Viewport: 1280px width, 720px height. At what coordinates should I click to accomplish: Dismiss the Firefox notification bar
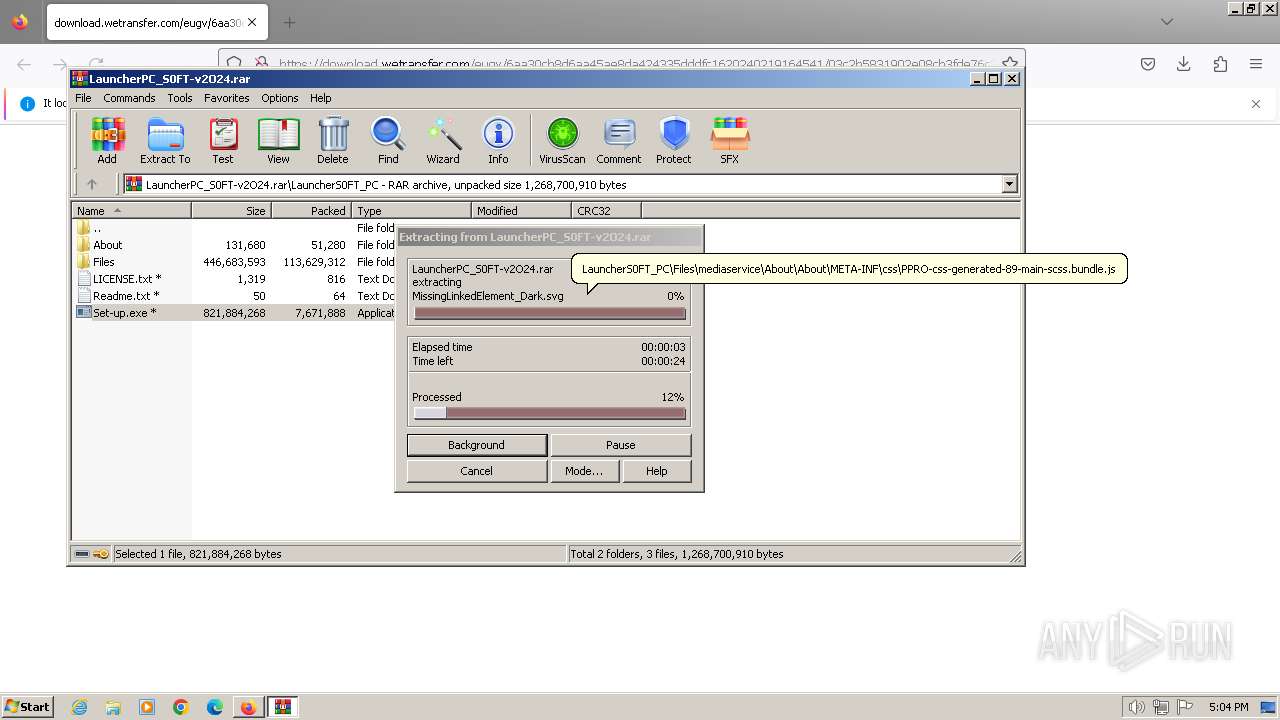click(x=1256, y=103)
